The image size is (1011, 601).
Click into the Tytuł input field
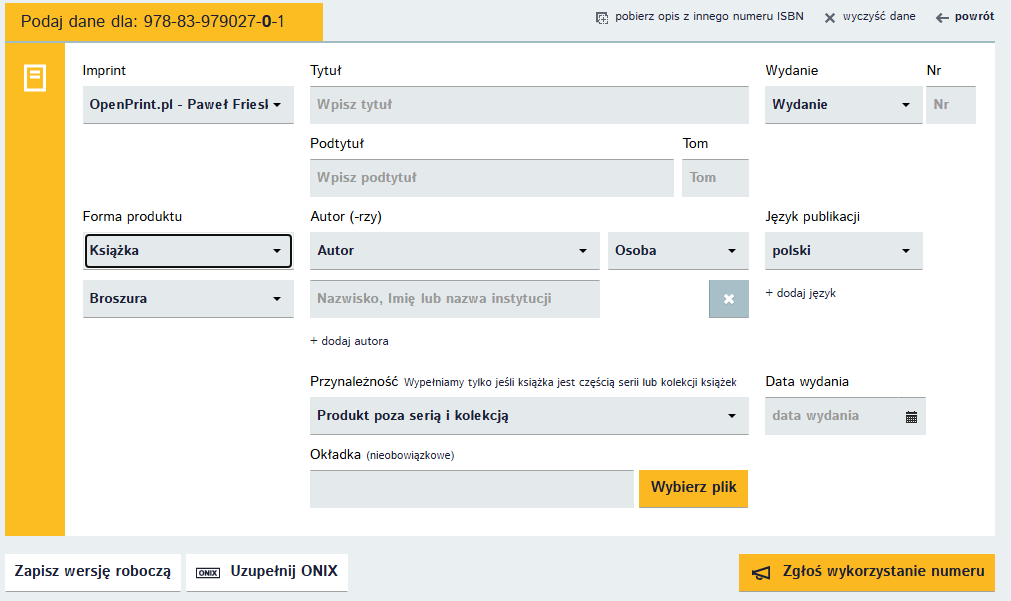pos(529,105)
